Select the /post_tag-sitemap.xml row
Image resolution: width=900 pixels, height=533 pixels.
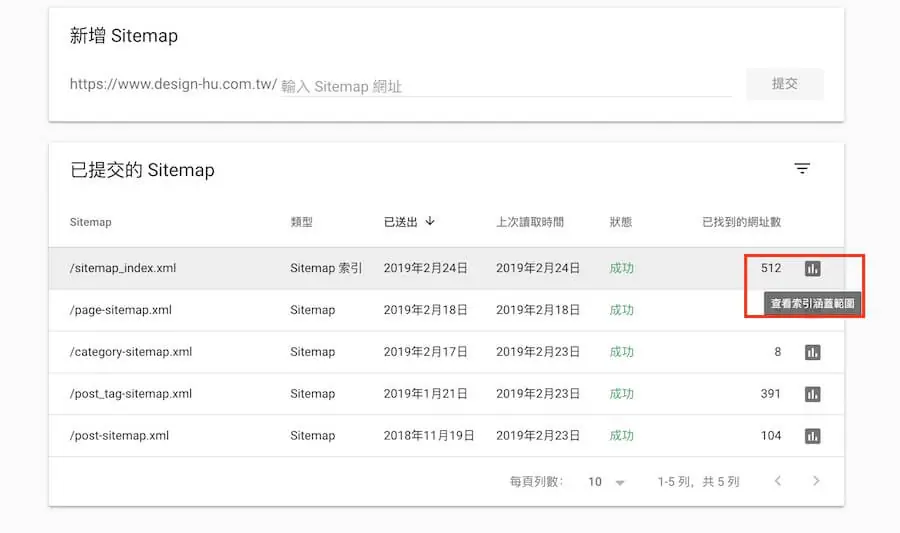[x=446, y=394]
